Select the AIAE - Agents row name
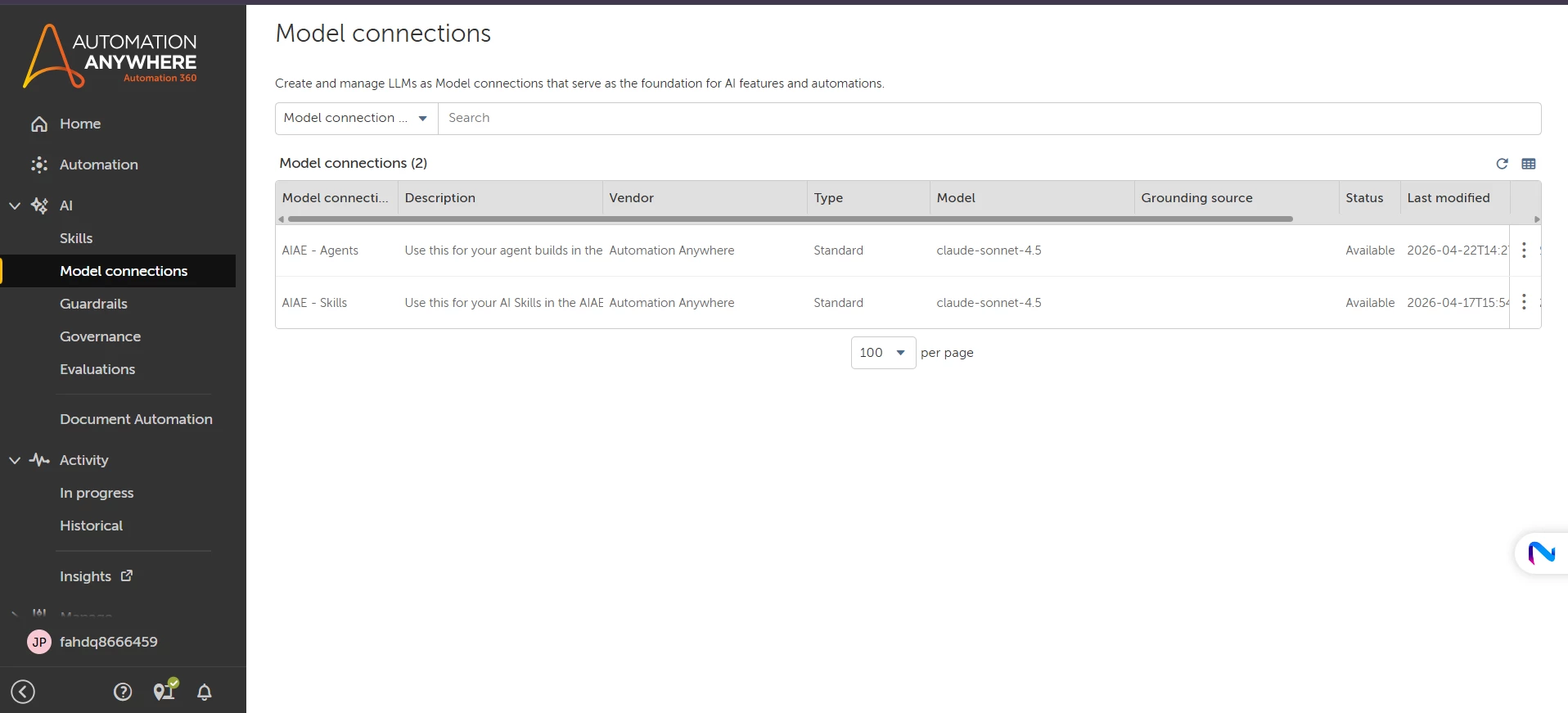 (320, 250)
